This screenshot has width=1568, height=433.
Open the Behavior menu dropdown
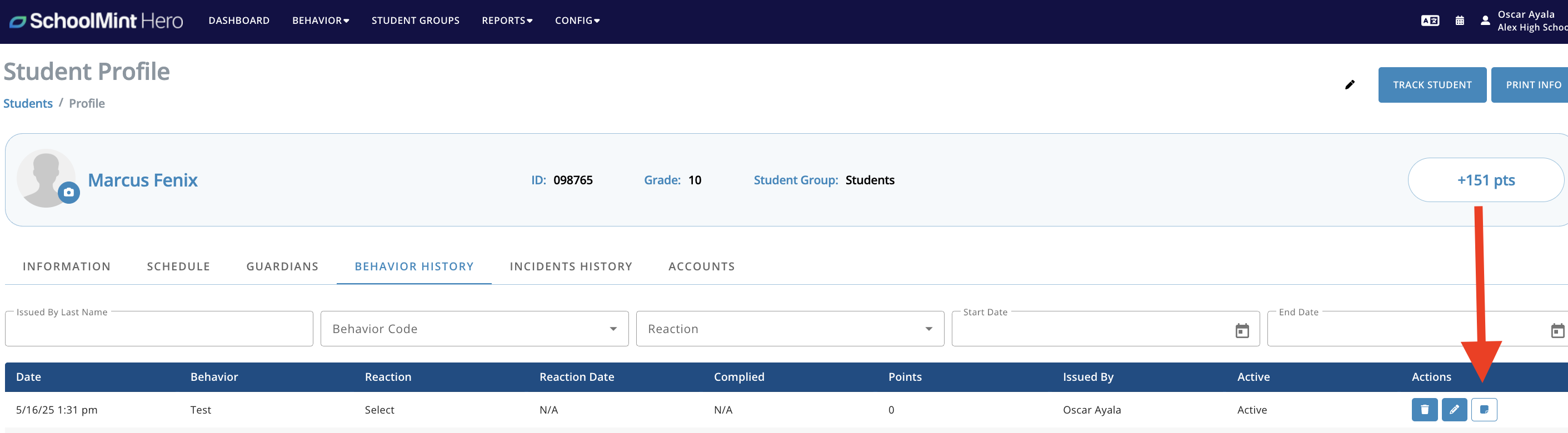pos(320,21)
